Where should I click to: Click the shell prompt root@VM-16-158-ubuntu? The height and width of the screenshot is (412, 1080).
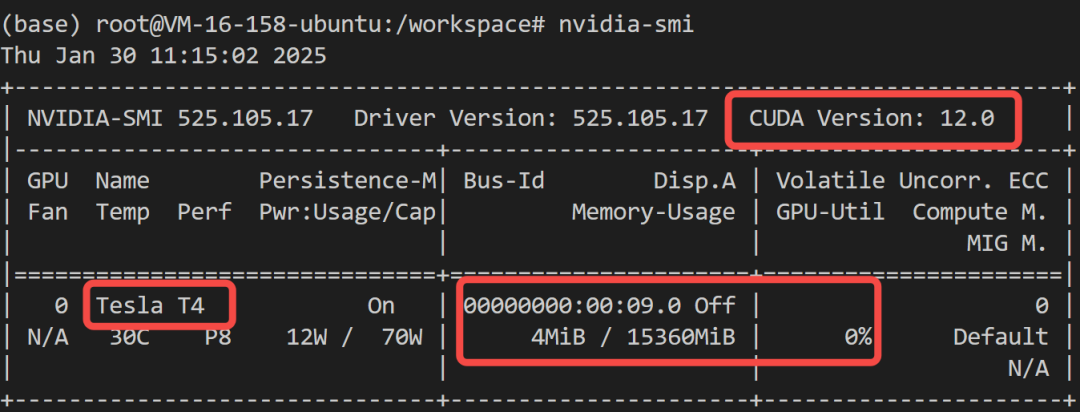click(222, 24)
